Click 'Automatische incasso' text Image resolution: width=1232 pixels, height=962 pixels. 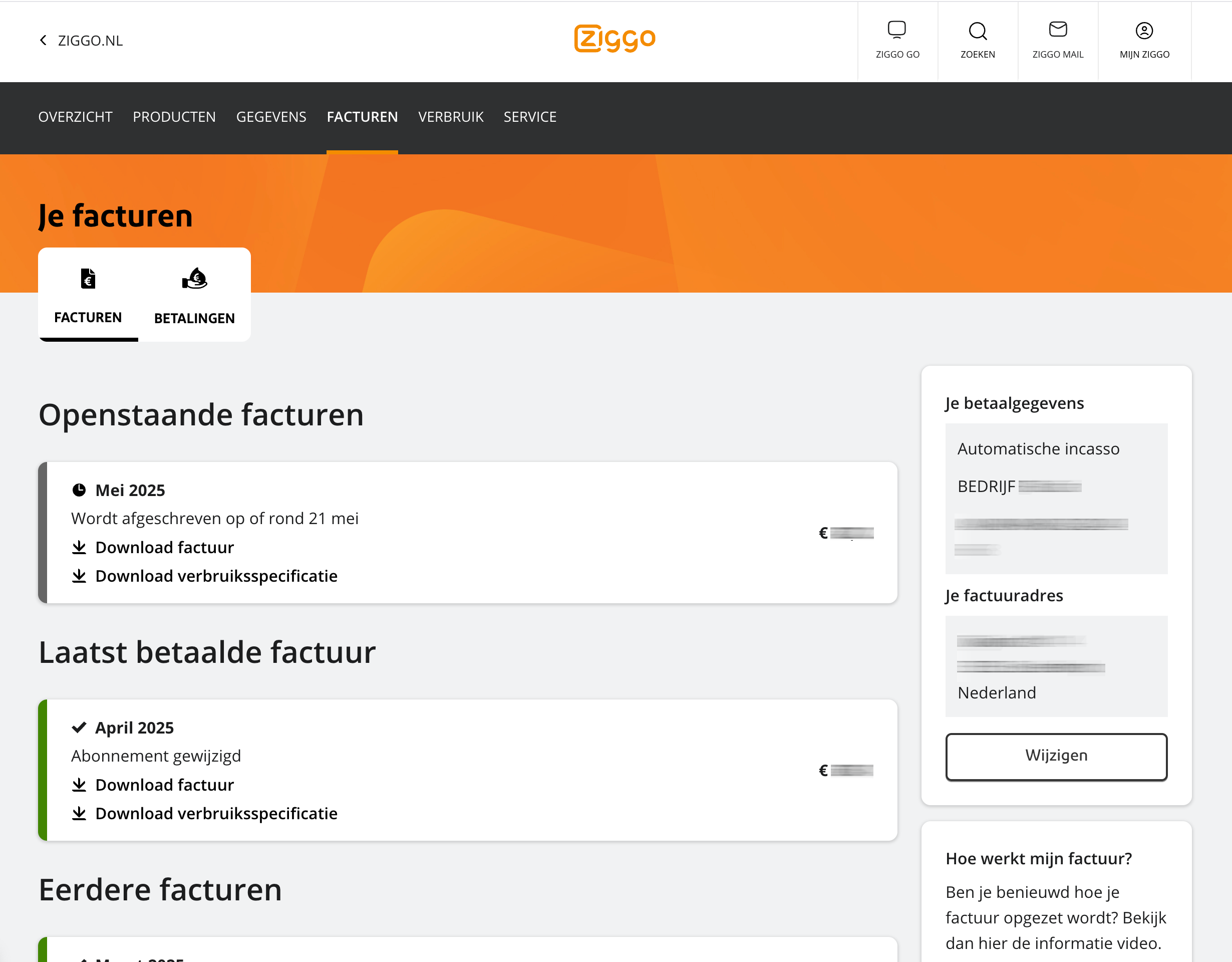coord(1038,449)
